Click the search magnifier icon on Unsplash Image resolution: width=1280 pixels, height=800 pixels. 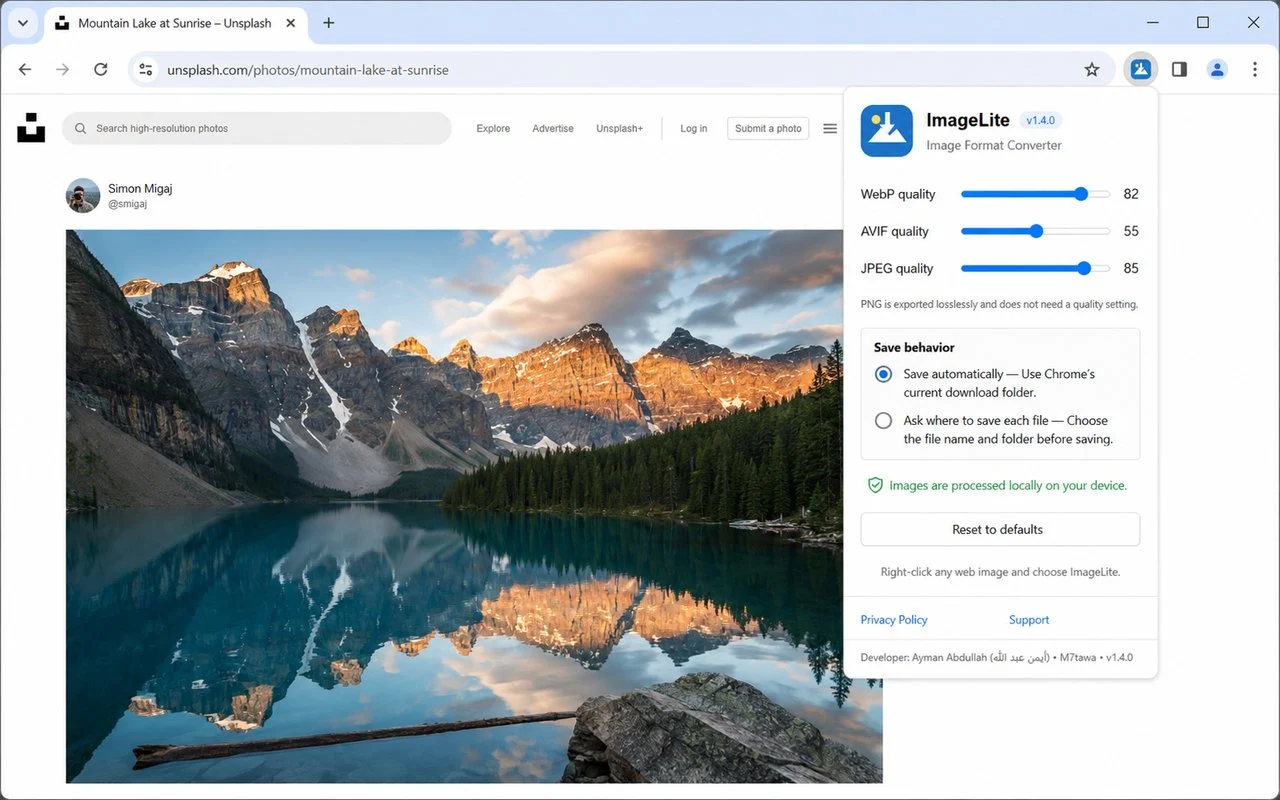tap(81, 128)
